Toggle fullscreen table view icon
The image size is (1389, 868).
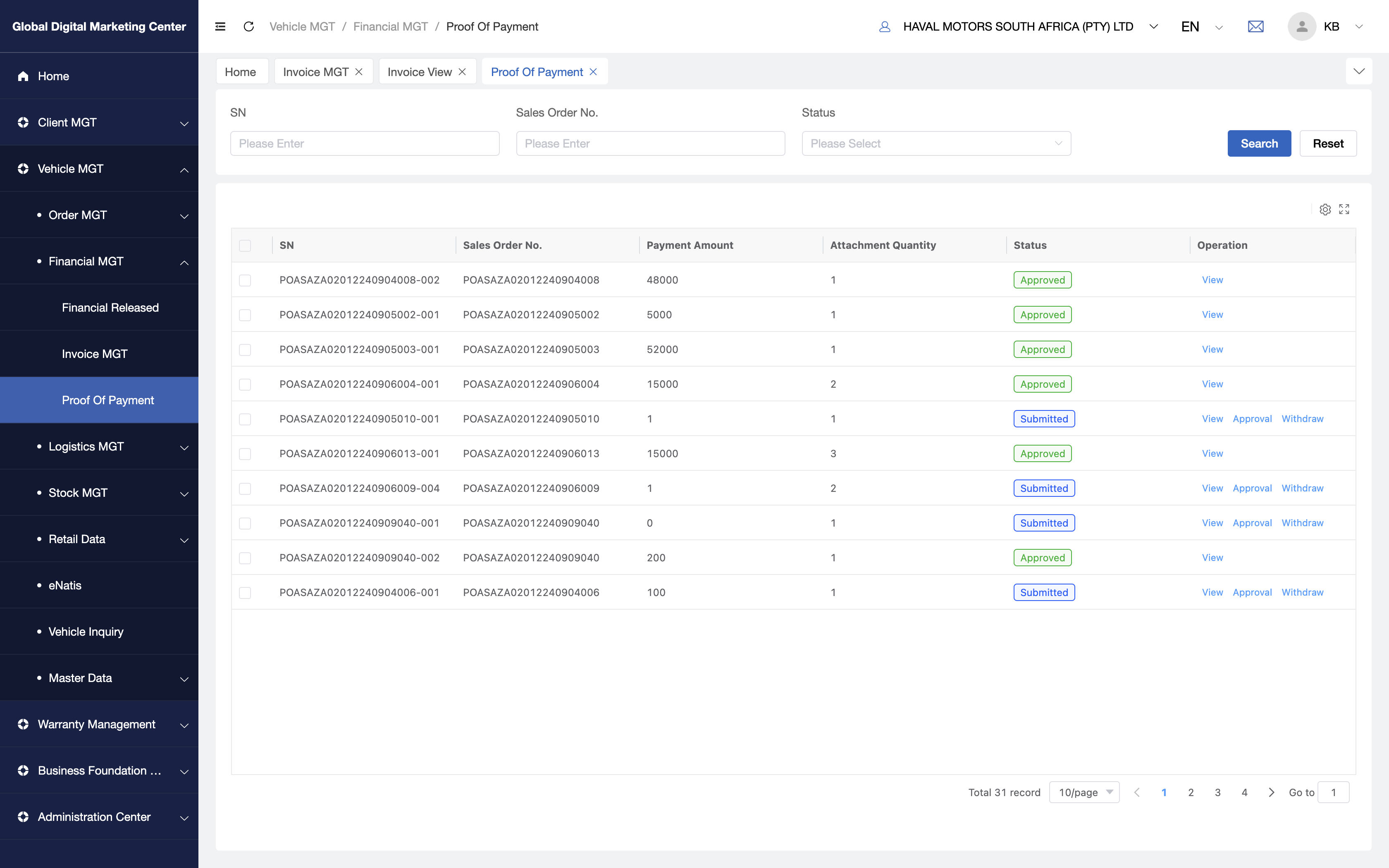[1344, 210]
